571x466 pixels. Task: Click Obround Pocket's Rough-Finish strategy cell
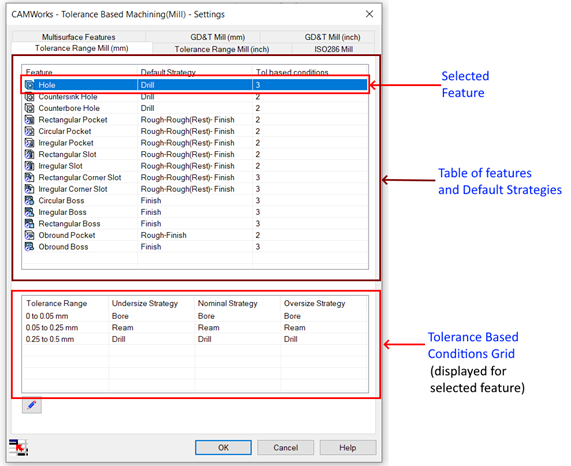click(x=164, y=236)
